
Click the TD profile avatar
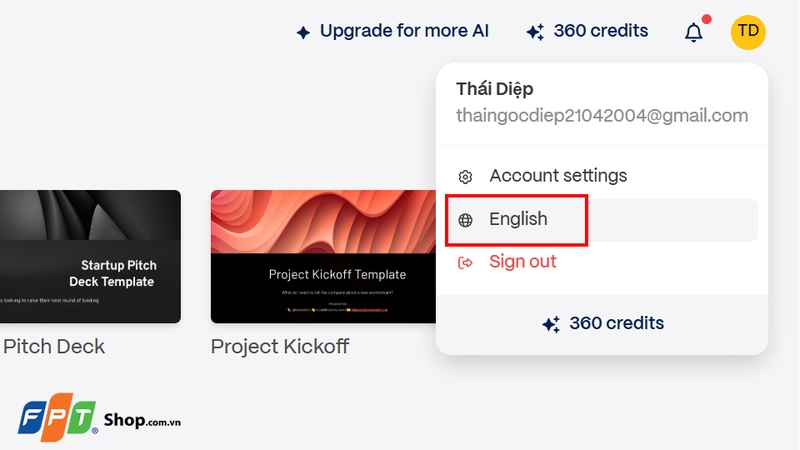748,32
